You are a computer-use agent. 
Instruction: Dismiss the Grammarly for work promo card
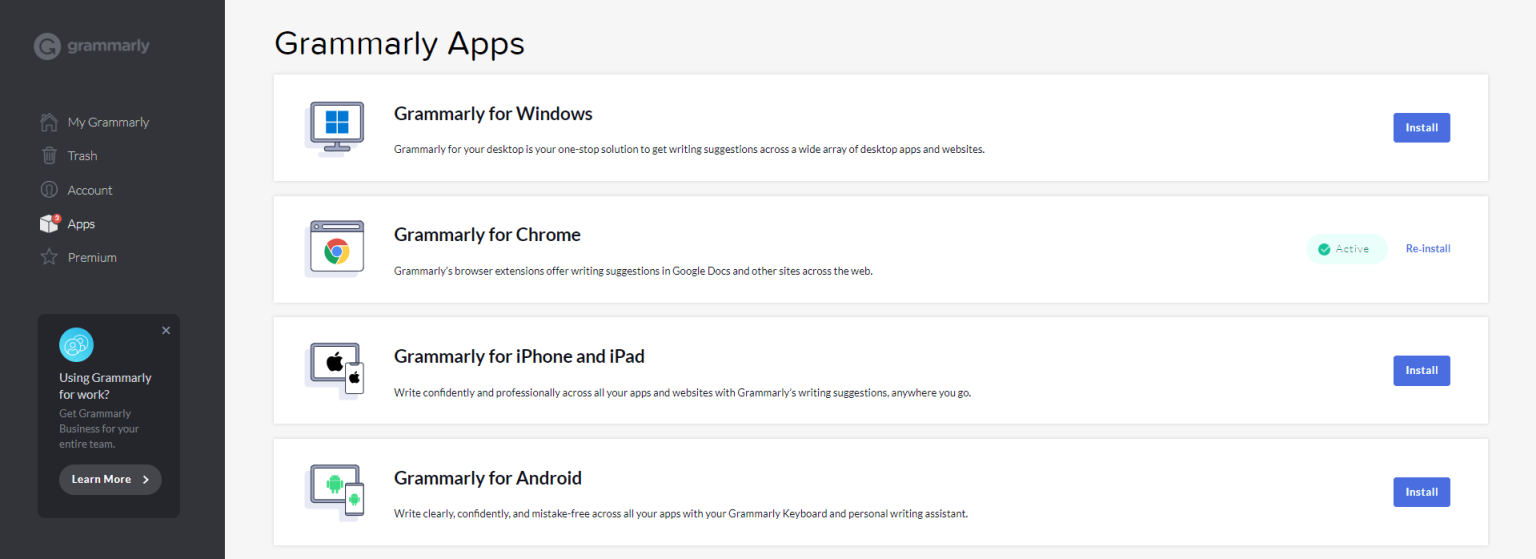(x=166, y=330)
